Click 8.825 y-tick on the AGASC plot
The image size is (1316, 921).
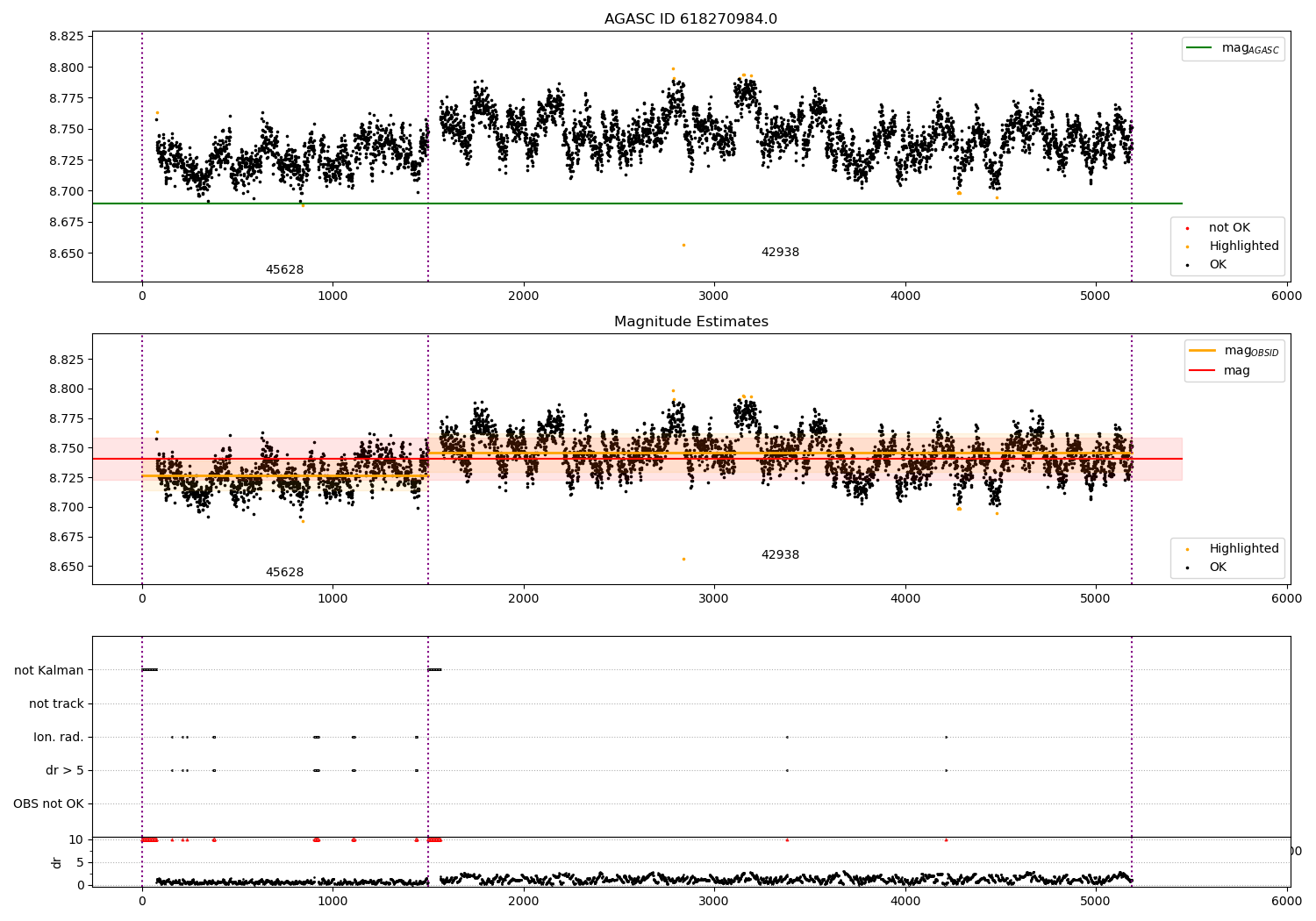[68, 37]
